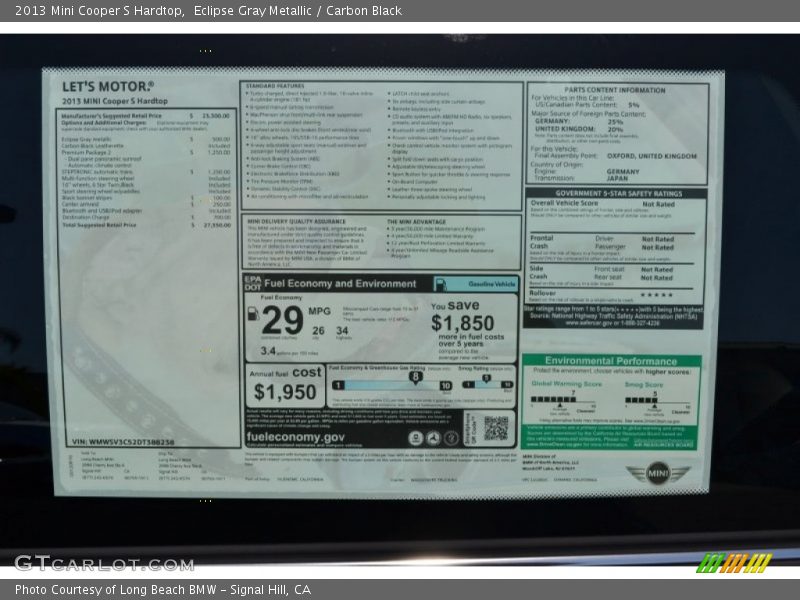Screen dimensions: 800x600
Task: Click the colored stripes logo at bottom right
Action: click(x=734, y=563)
